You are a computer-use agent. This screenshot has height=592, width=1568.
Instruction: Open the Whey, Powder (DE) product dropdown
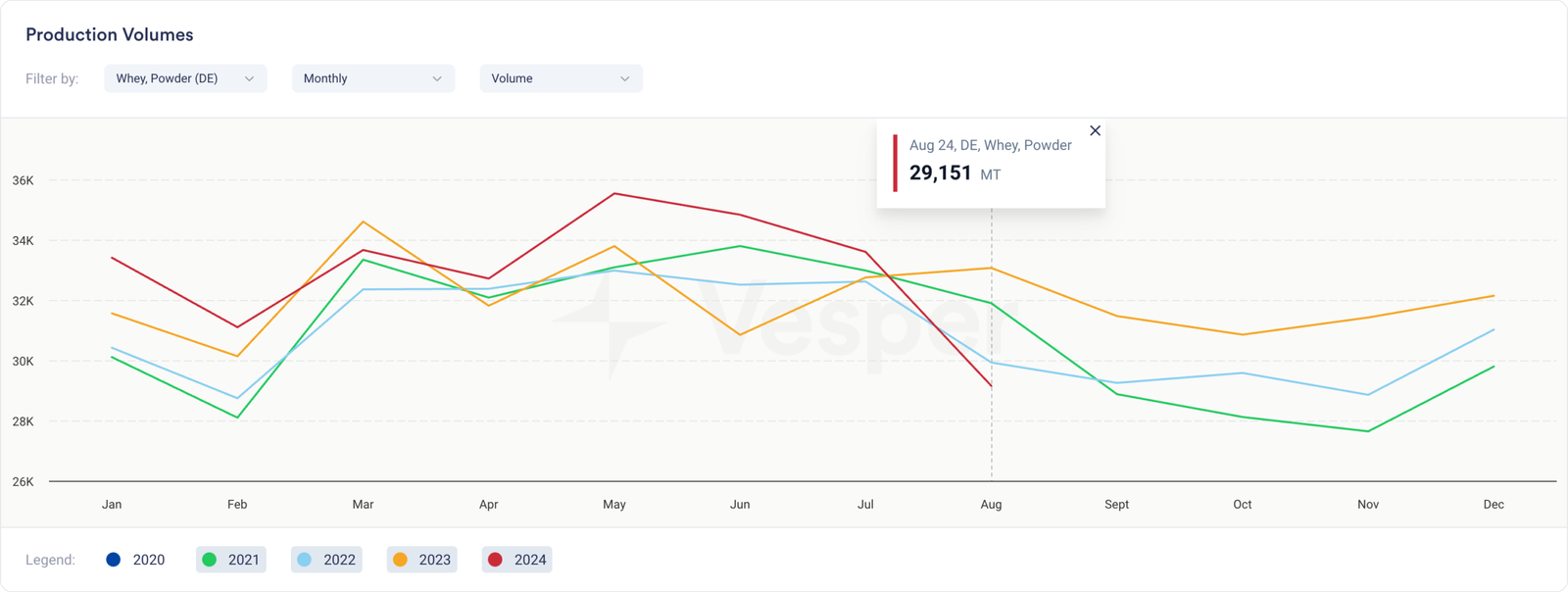coord(185,78)
